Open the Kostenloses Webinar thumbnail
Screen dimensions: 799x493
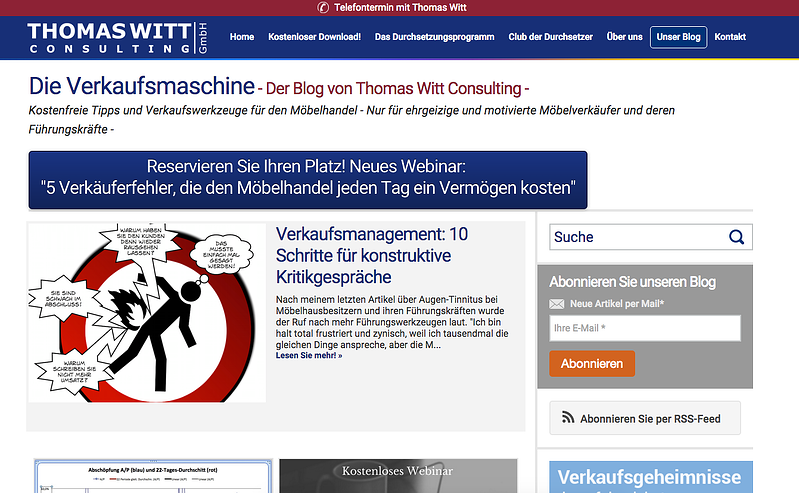point(398,476)
